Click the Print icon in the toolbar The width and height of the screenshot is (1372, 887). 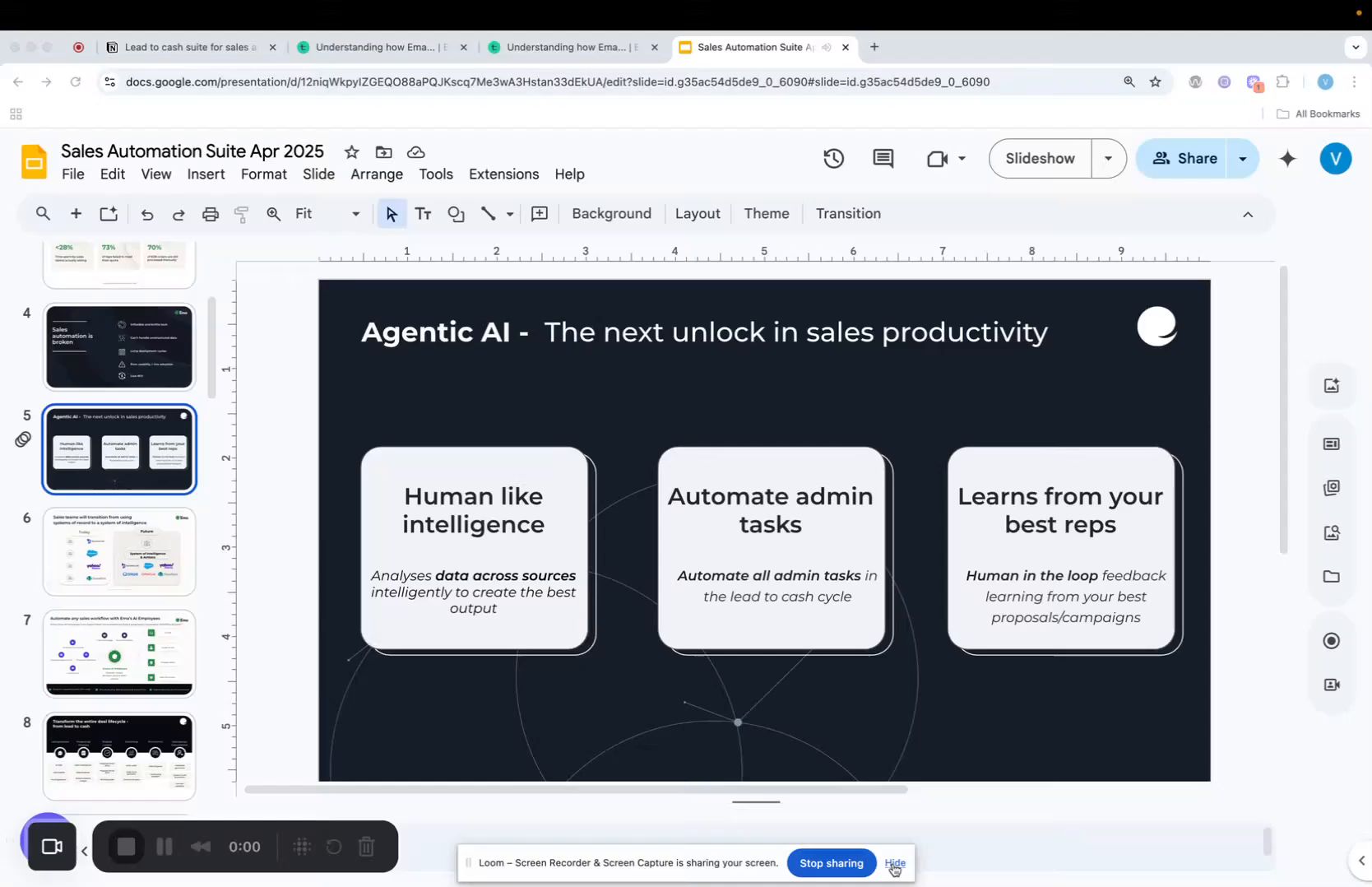[x=210, y=213]
